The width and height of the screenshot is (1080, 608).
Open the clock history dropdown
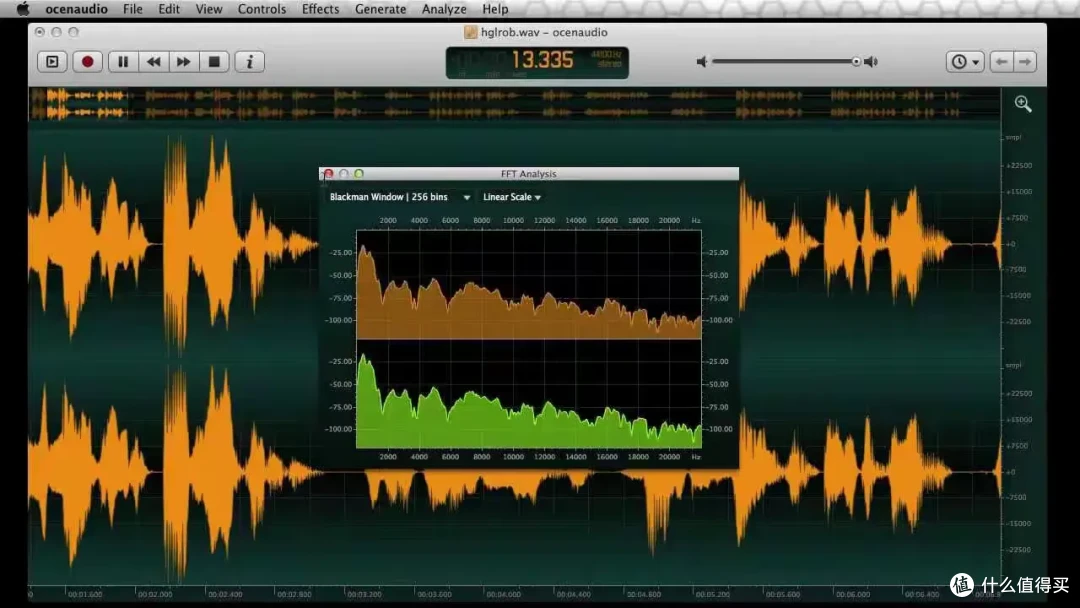pos(965,62)
